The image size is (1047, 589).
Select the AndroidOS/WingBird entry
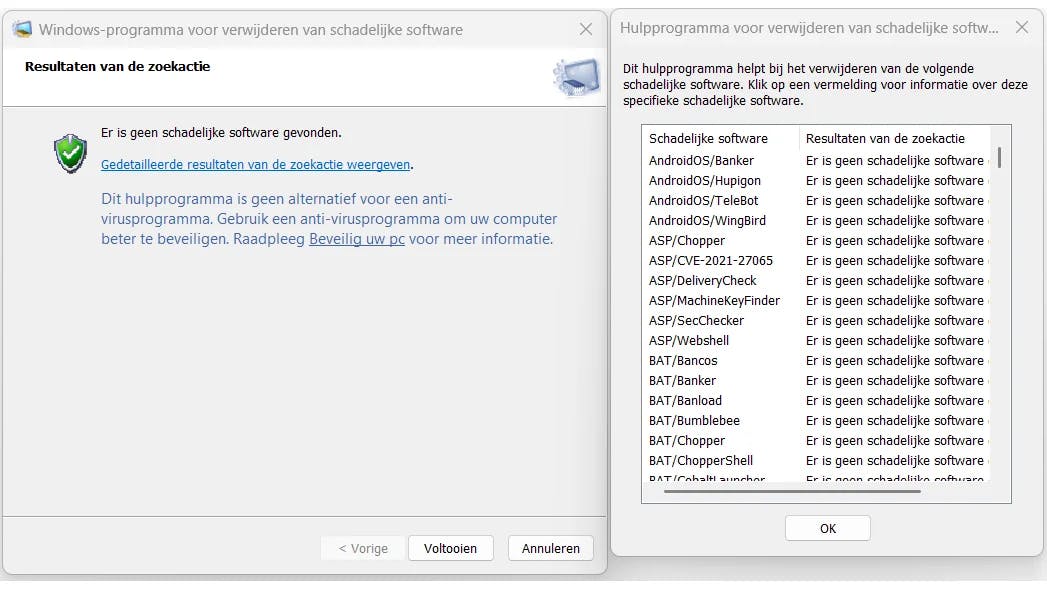click(x=707, y=220)
